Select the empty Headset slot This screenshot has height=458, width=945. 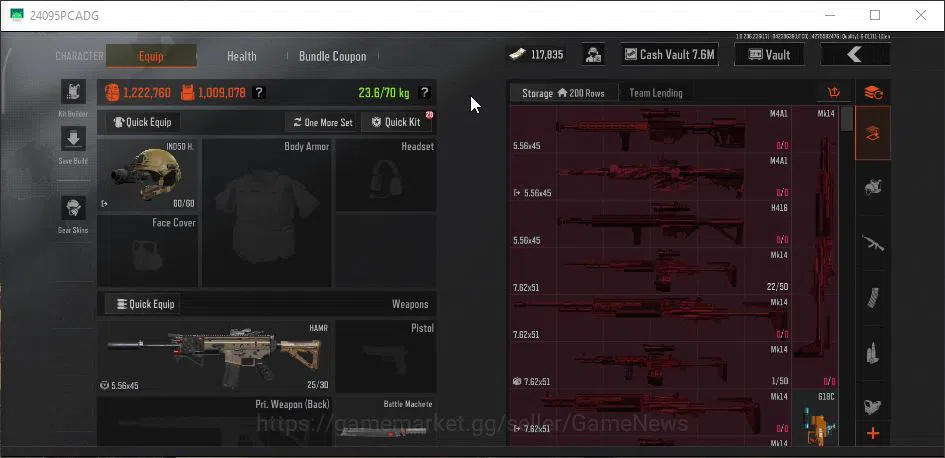pos(386,175)
